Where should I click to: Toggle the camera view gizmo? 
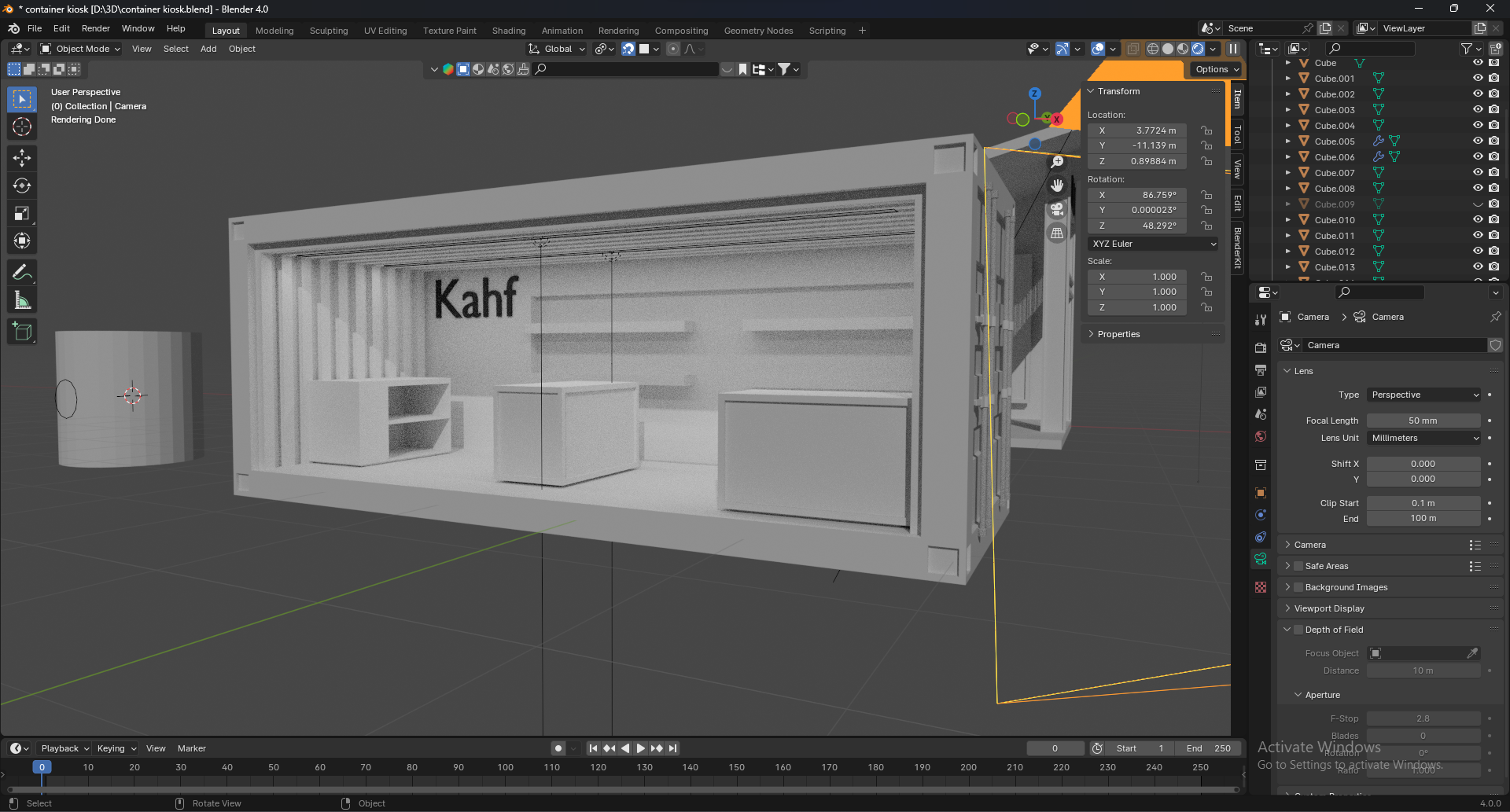coord(1058,210)
